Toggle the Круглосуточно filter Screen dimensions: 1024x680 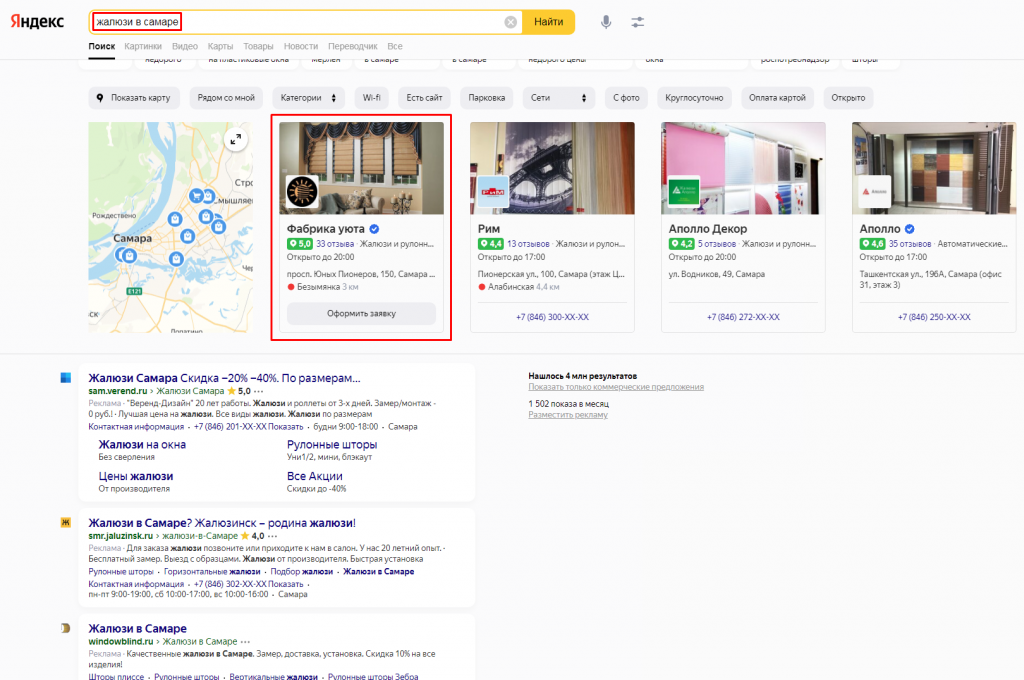[x=694, y=98]
